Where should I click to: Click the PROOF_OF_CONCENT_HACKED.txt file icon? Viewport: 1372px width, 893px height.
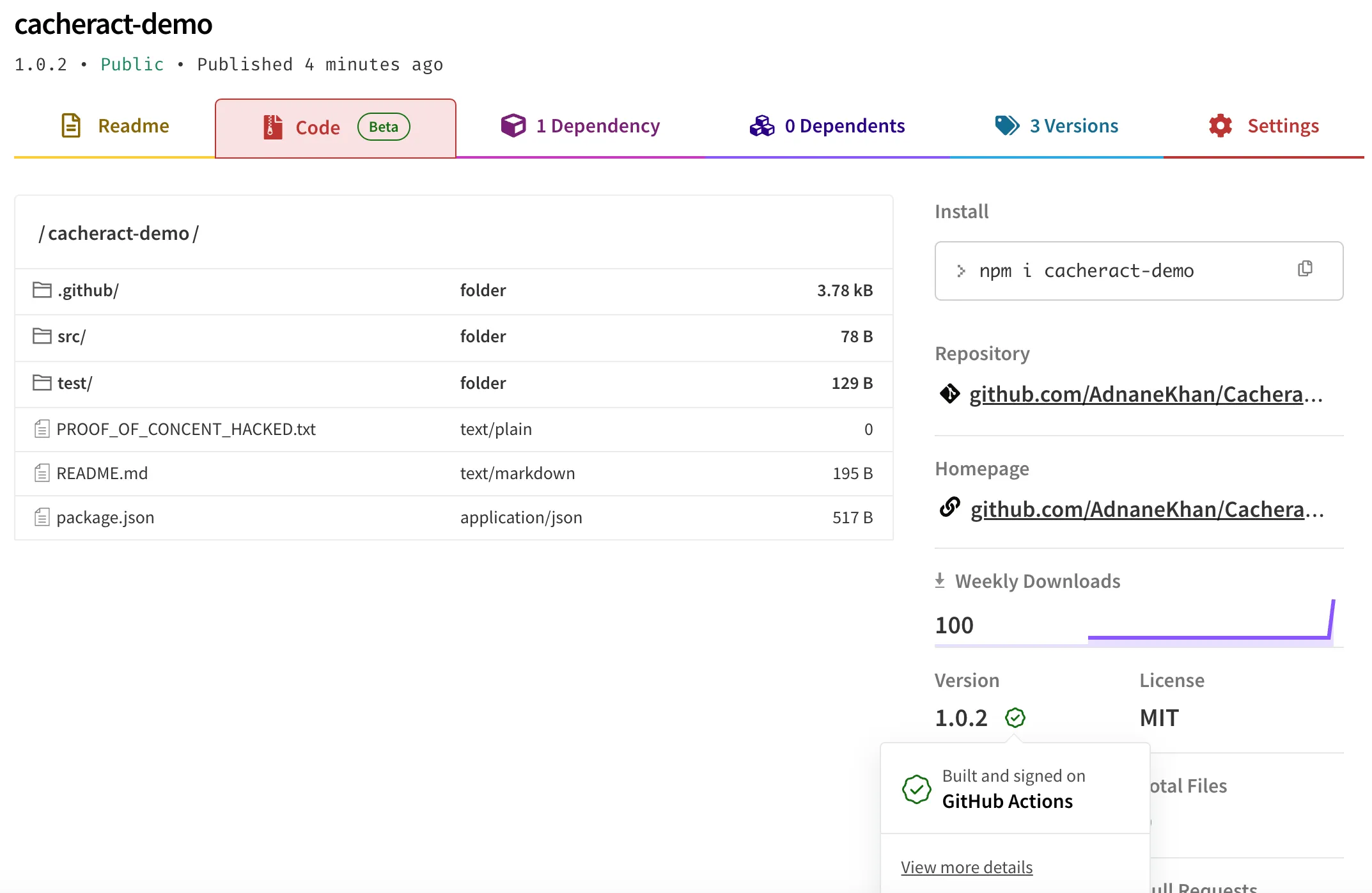point(42,429)
